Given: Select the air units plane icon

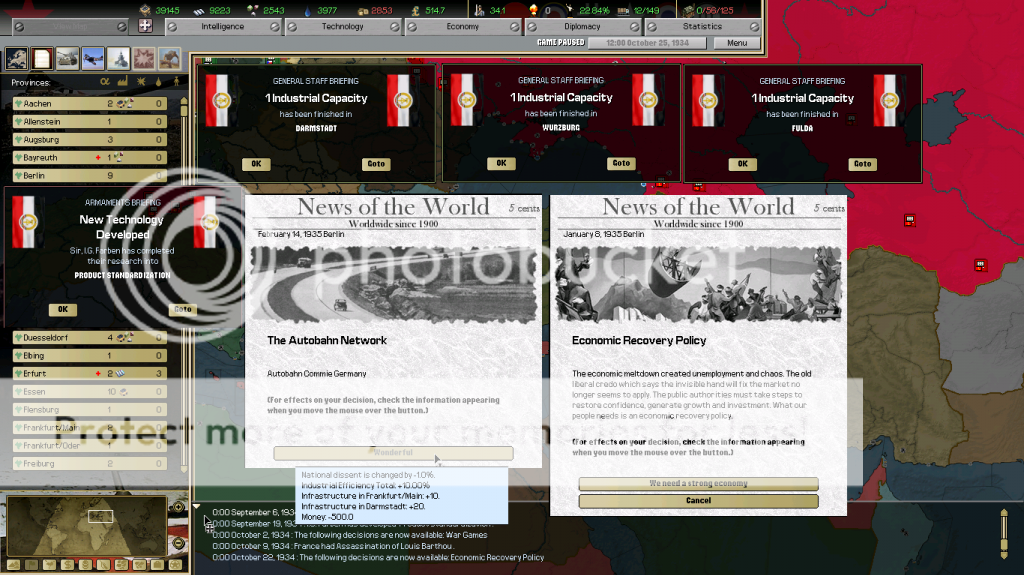Looking at the screenshot, I should pyautogui.click(x=93, y=59).
